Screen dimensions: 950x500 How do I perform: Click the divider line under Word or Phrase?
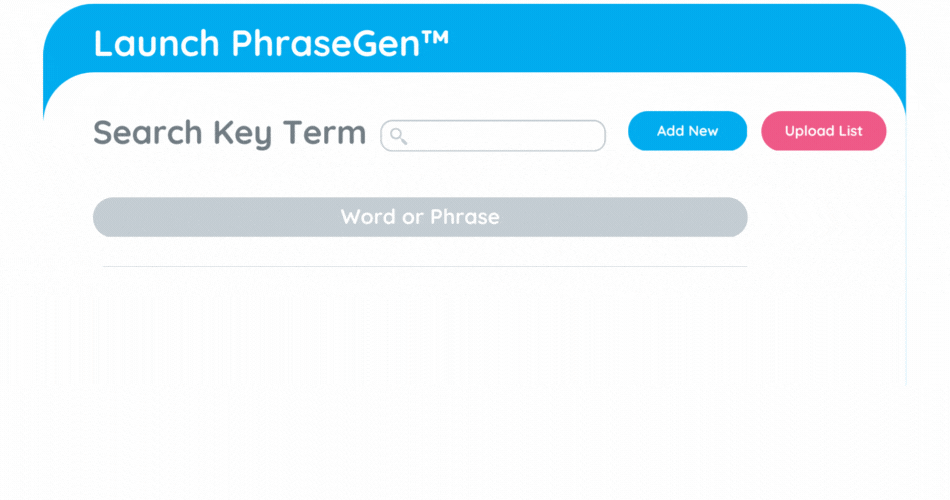[420, 267]
